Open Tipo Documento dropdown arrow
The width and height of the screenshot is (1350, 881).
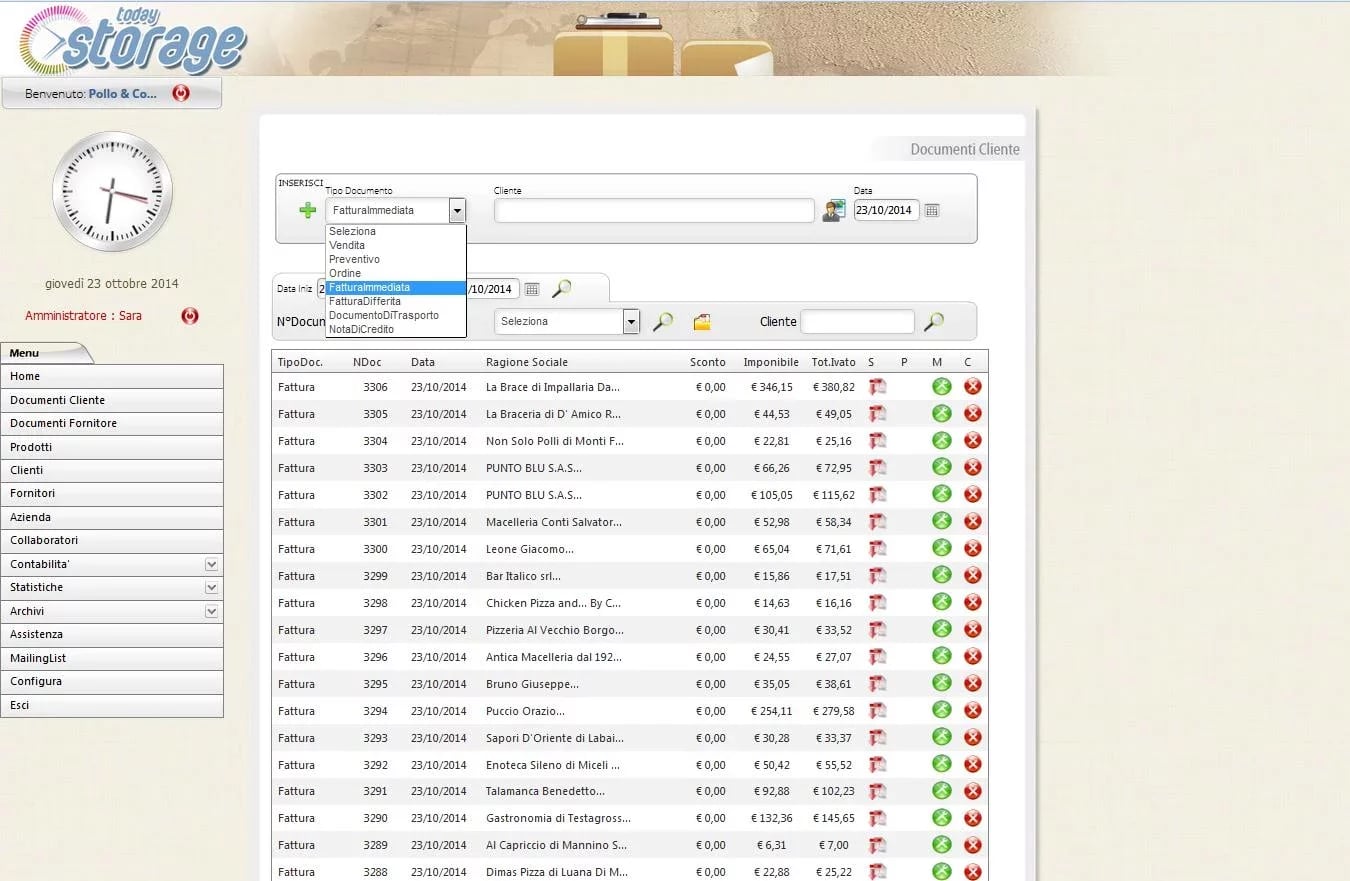tap(457, 210)
